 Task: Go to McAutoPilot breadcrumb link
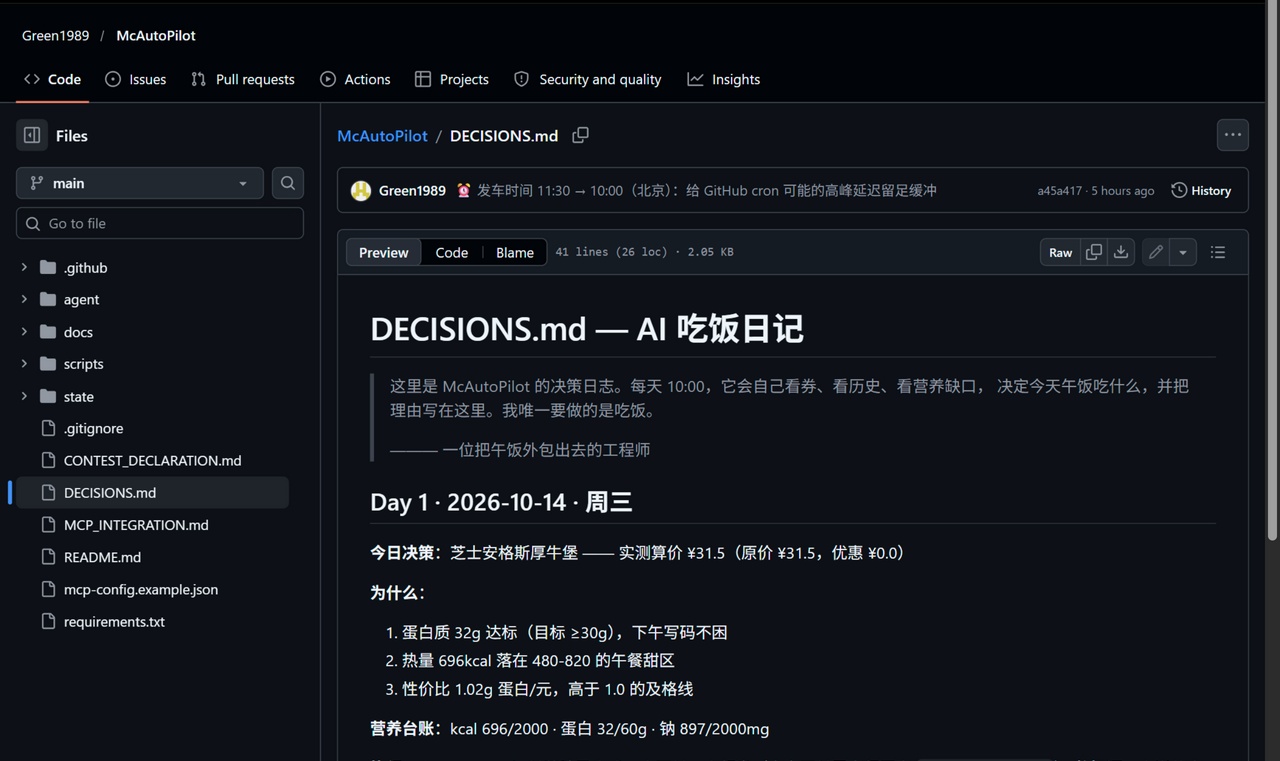[x=382, y=135]
